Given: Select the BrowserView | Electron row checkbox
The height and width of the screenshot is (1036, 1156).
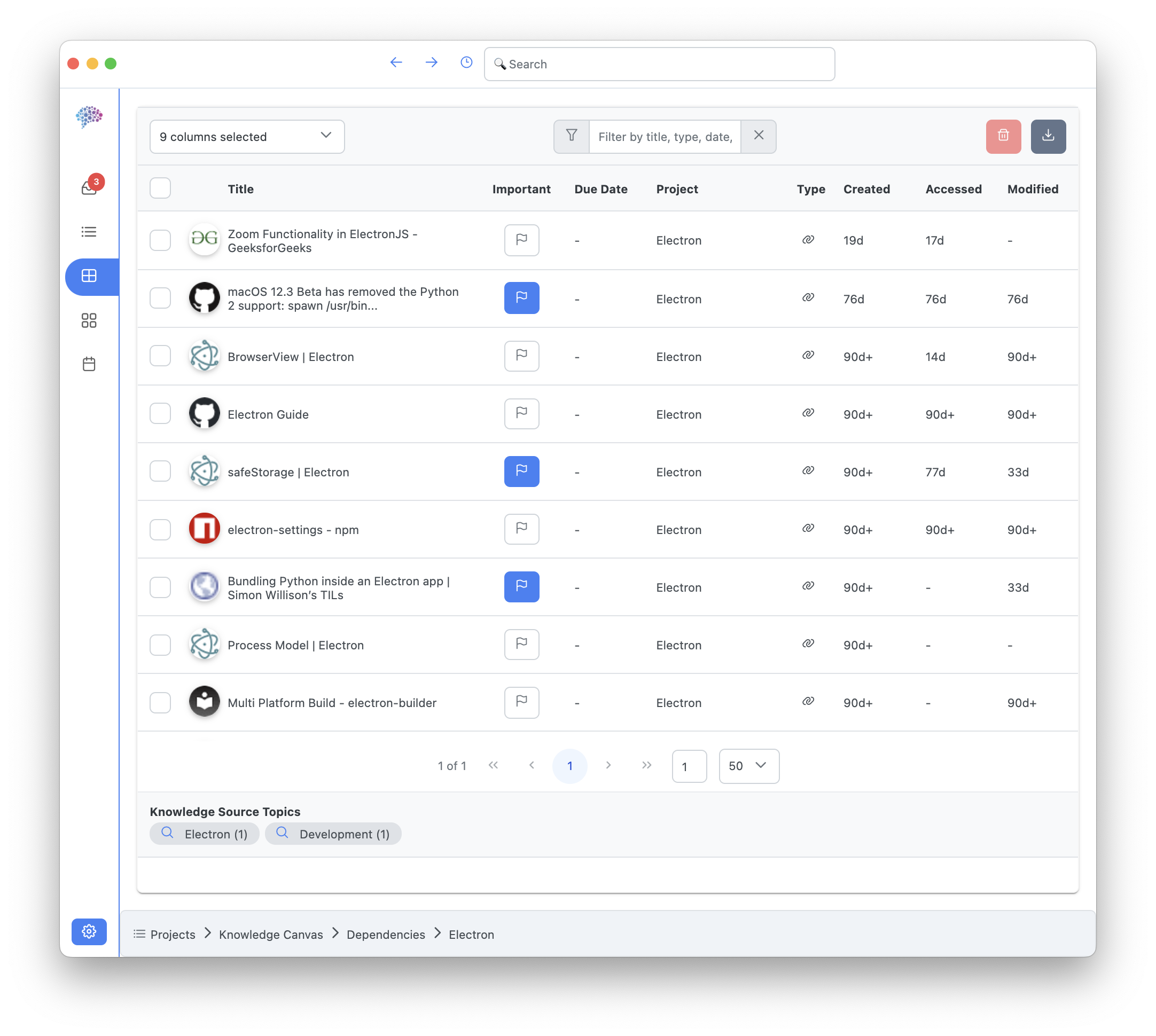Looking at the screenshot, I should [x=160, y=356].
